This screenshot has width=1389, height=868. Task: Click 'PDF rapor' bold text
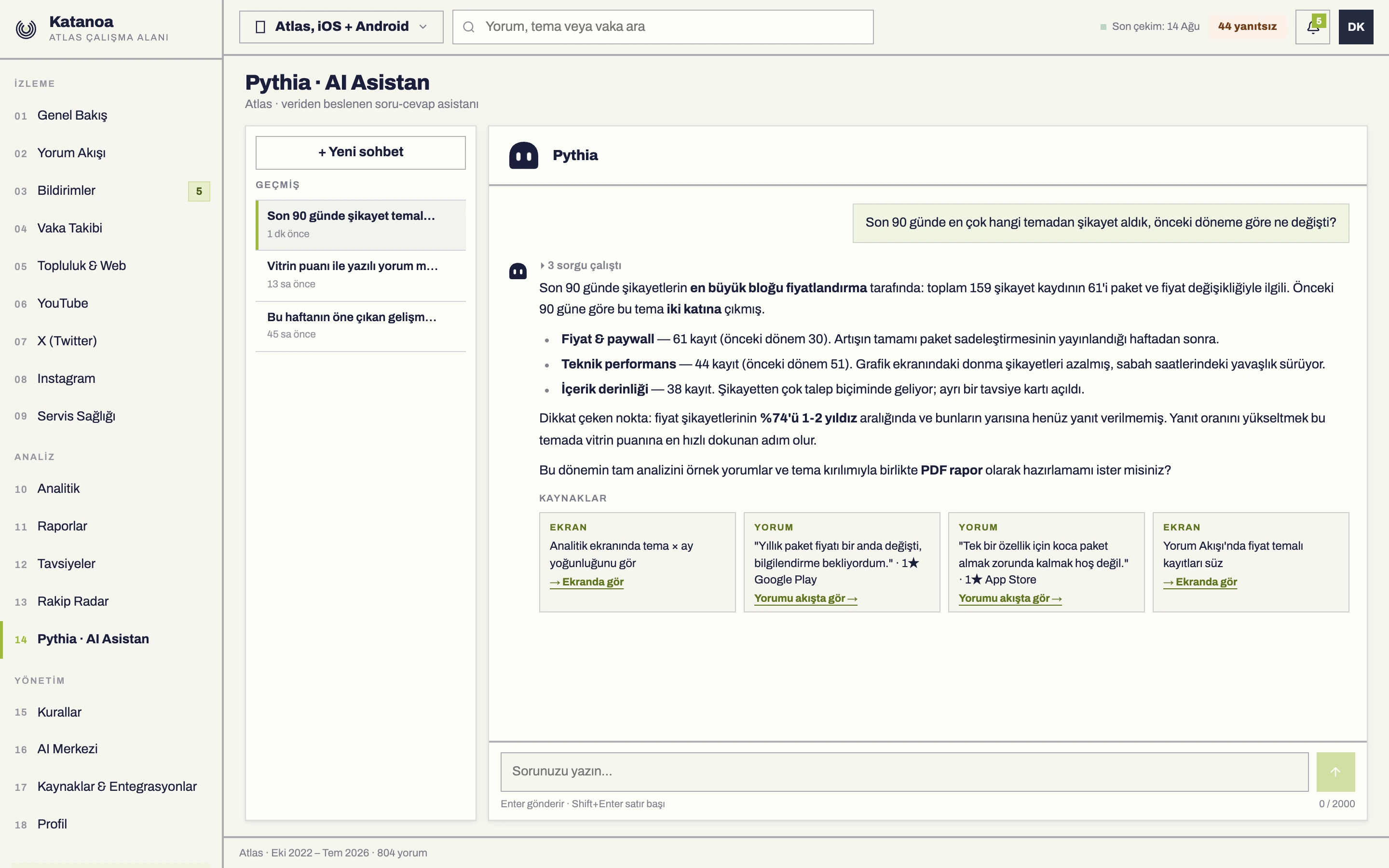pos(951,471)
